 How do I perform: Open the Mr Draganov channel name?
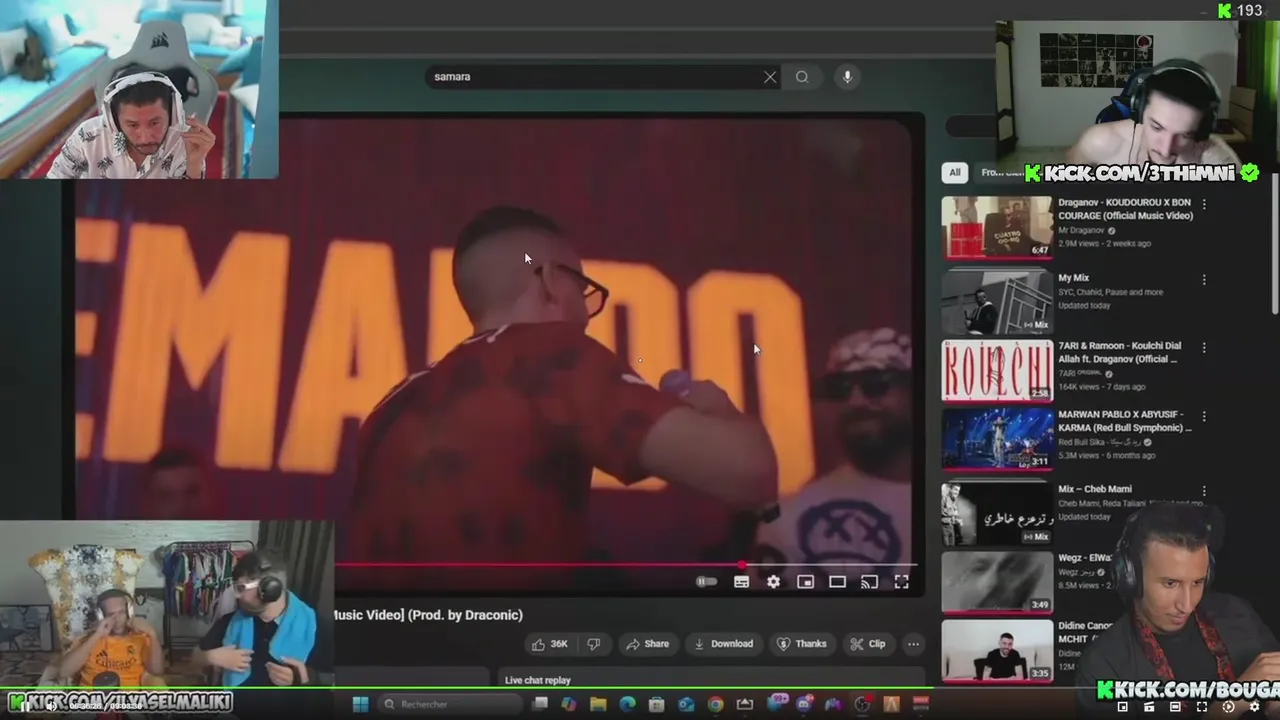pyautogui.click(x=1082, y=230)
